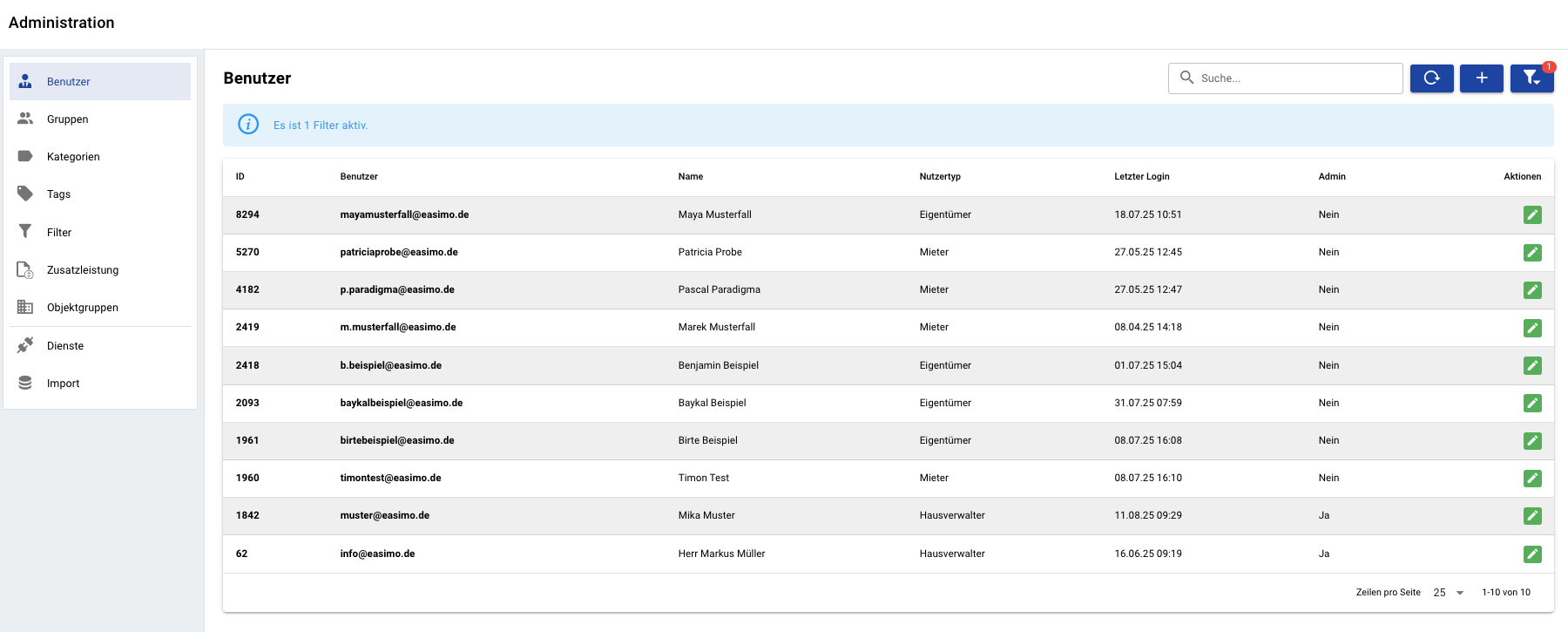Select the name Maya Musterfall
This screenshot has height=632, width=1568.
click(715, 214)
